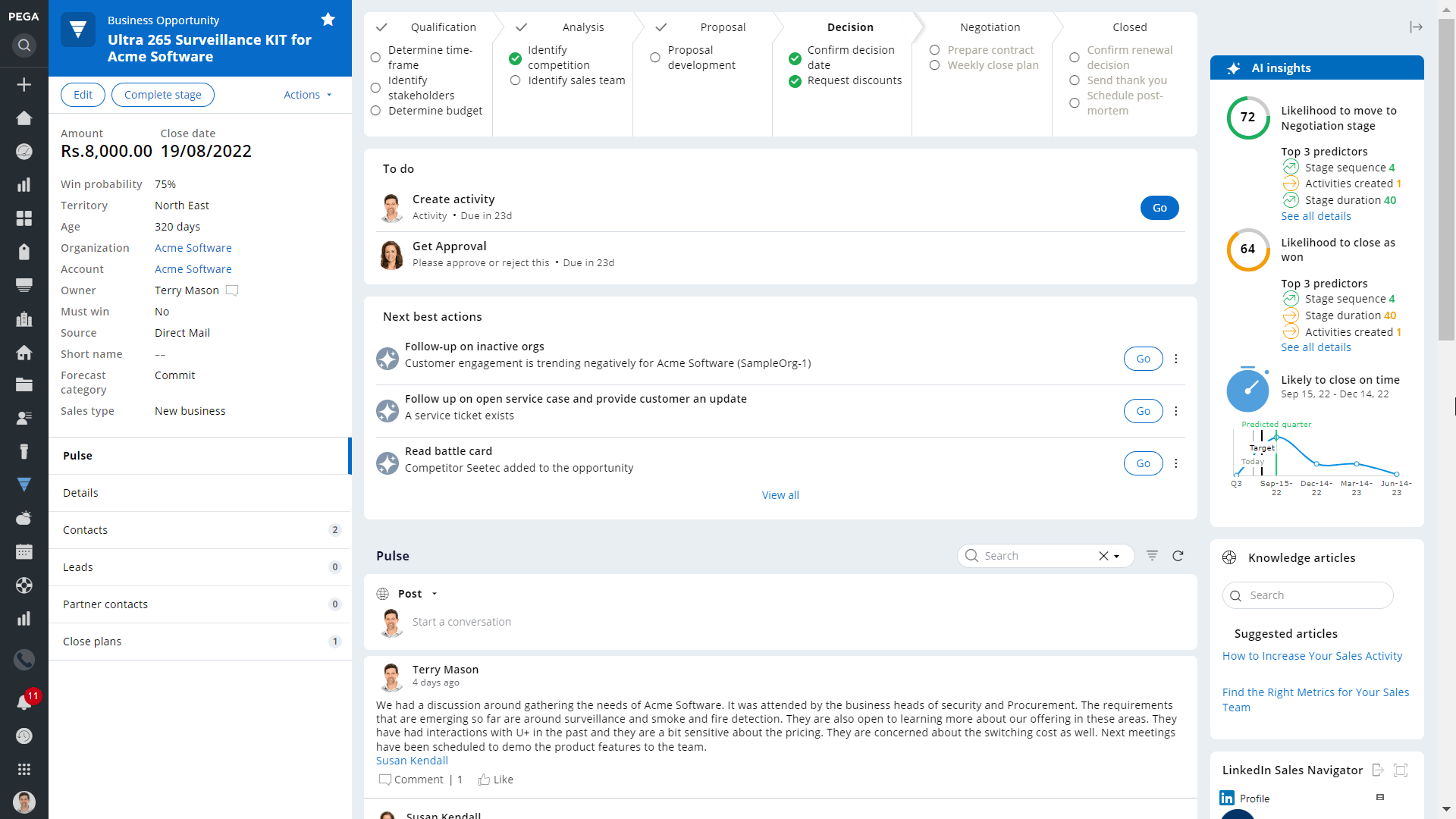Screen dimensions: 1456x819
Task: Click the search magnifier under the PEGA logo
Action: [x=24, y=45]
